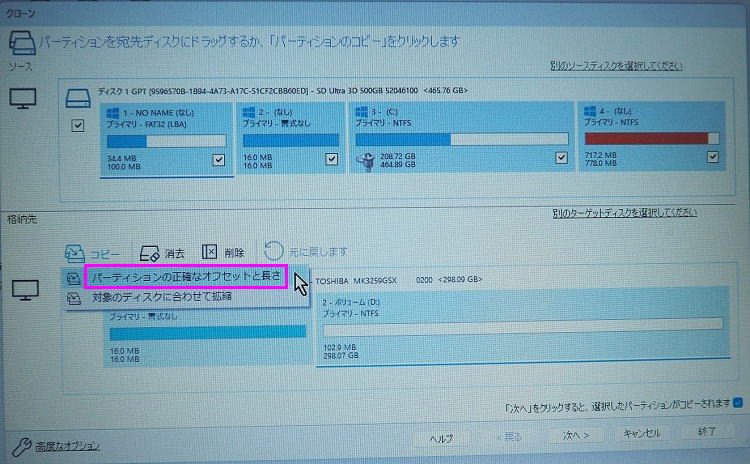Image resolution: width=750 pixels, height=464 pixels.
Task: Toggle the copy-on-next checkbox at bottom right
Action: (x=738, y=403)
